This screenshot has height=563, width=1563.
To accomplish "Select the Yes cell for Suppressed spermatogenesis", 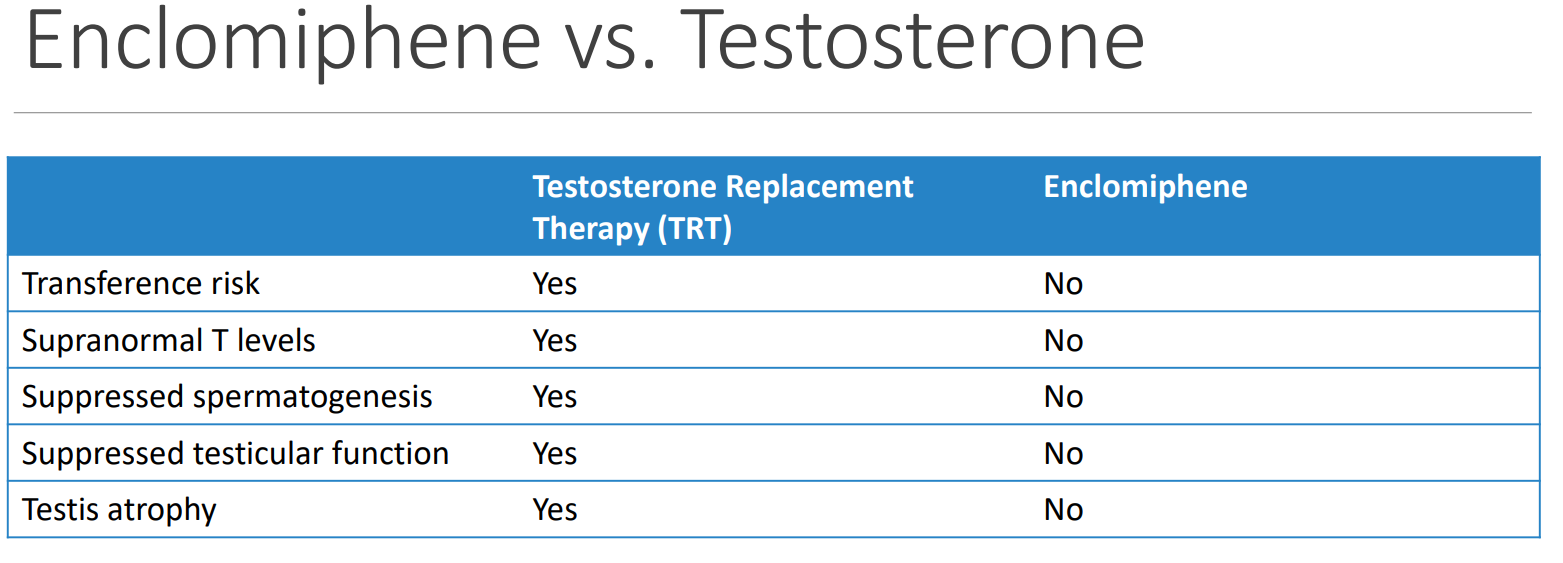I will click(555, 397).
